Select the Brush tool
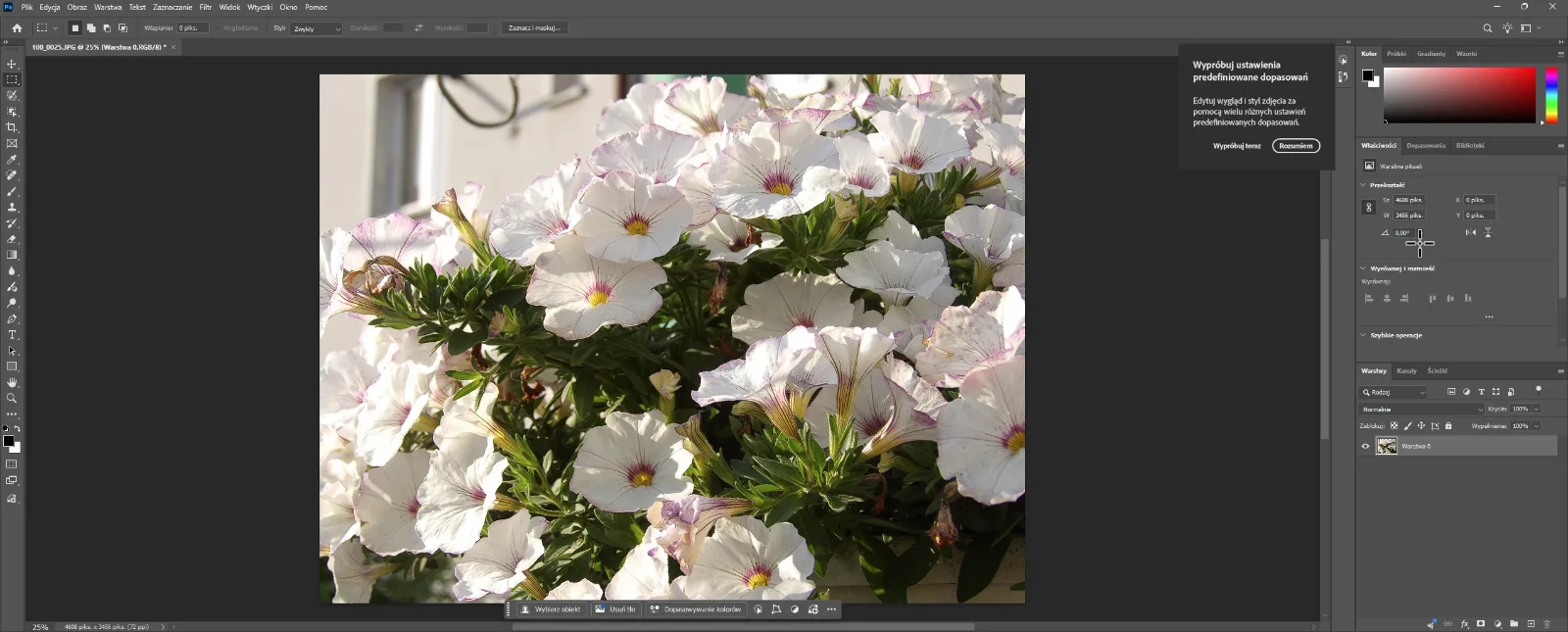The image size is (1568, 632). click(x=12, y=191)
